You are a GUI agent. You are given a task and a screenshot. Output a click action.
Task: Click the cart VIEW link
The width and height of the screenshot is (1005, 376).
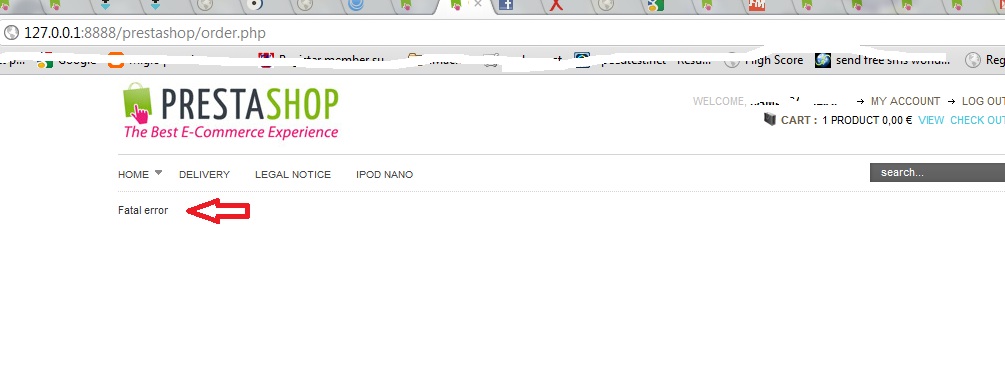[x=931, y=120]
